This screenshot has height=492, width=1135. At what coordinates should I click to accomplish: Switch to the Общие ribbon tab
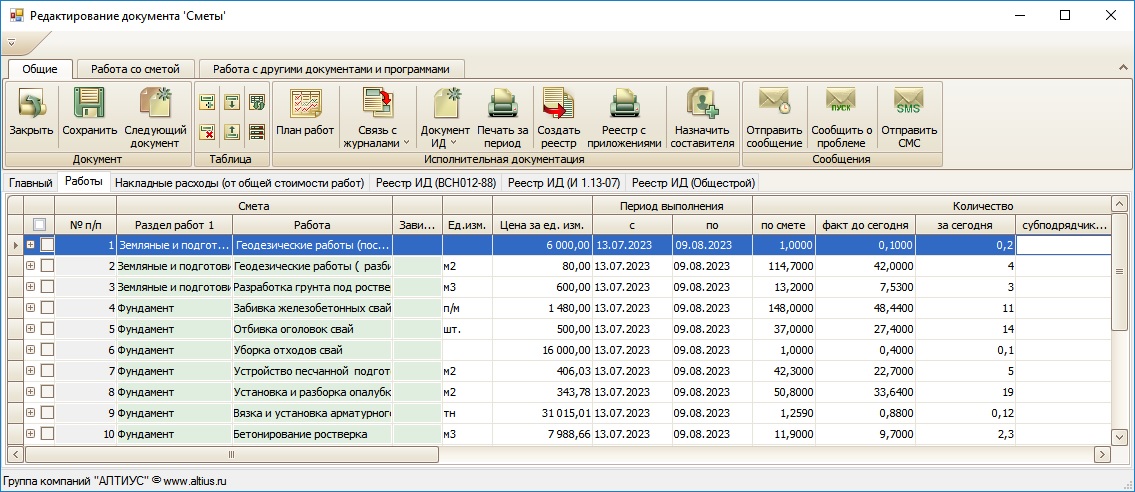pyautogui.click(x=41, y=69)
